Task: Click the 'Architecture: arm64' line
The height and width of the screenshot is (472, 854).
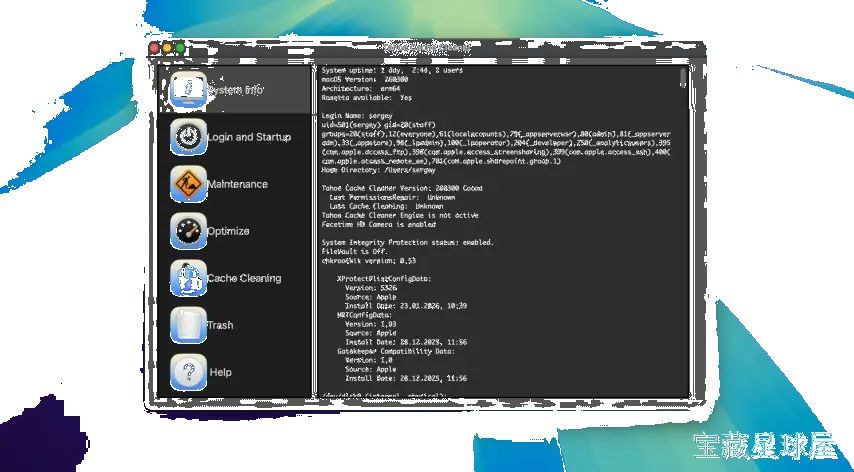Action: click(x=361, y=88)
